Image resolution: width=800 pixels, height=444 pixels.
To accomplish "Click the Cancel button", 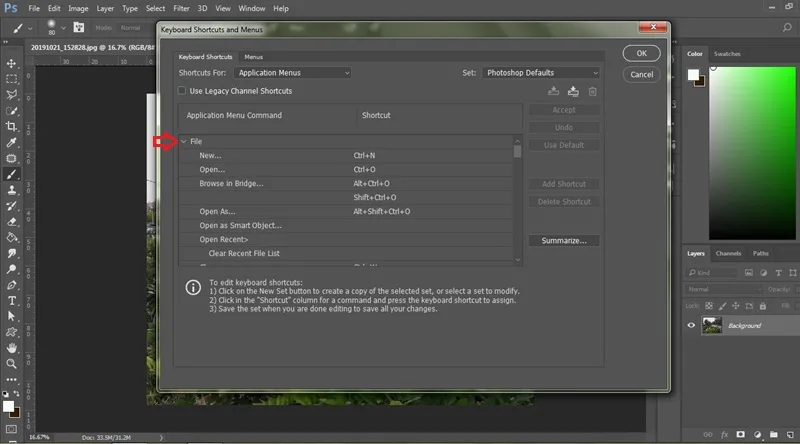I will 641,75.
